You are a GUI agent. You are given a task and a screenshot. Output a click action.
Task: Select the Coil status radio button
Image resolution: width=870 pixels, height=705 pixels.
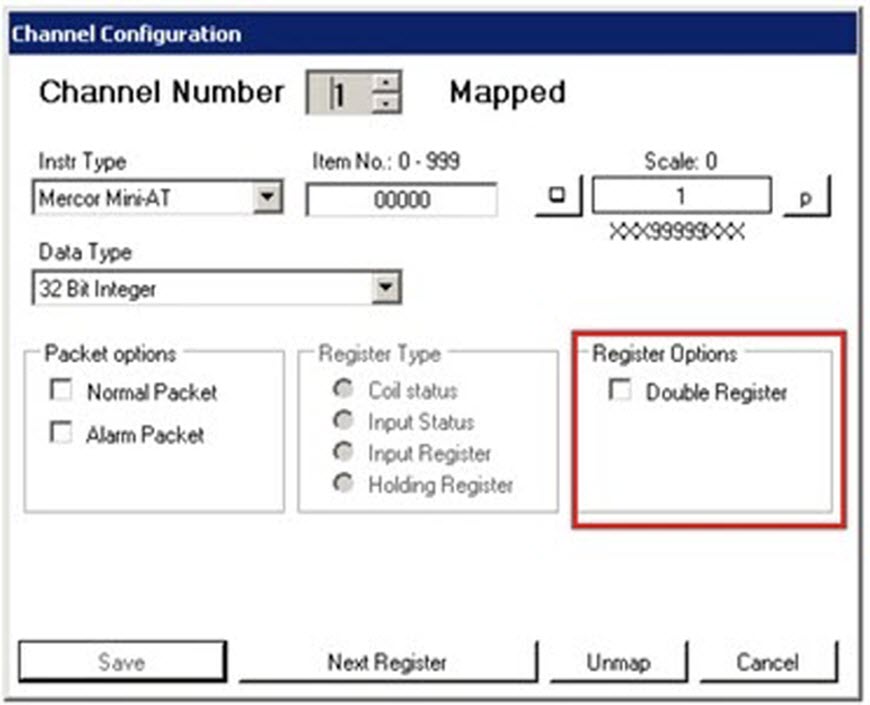click(x=344, y=390)
